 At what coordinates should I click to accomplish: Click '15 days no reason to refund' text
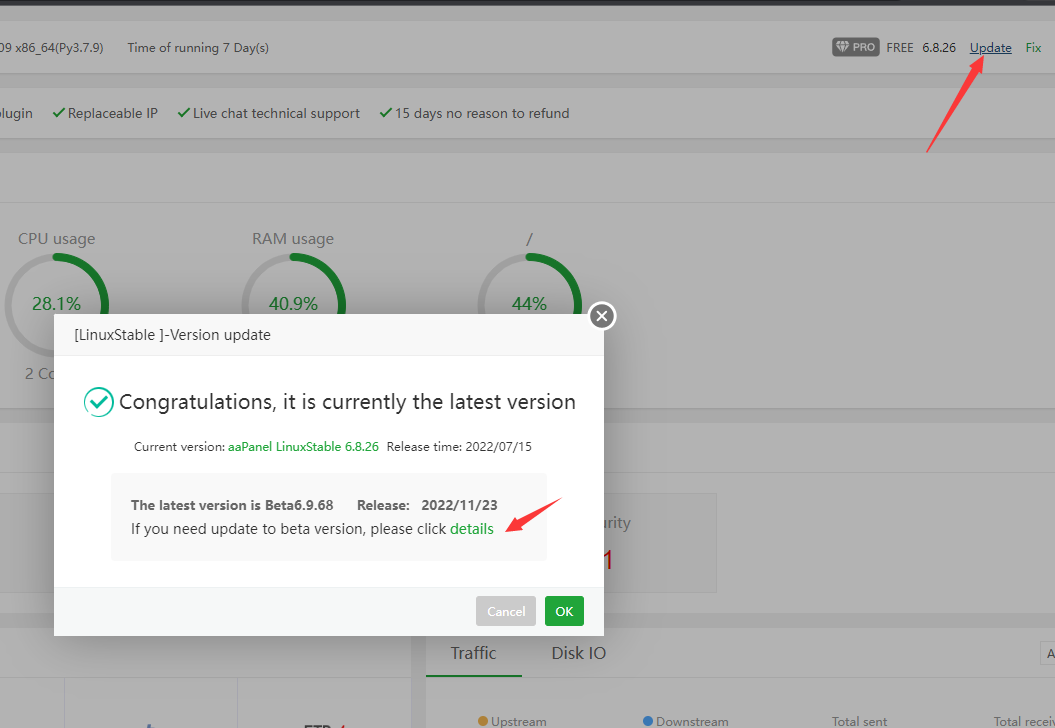tap(482, 113)
